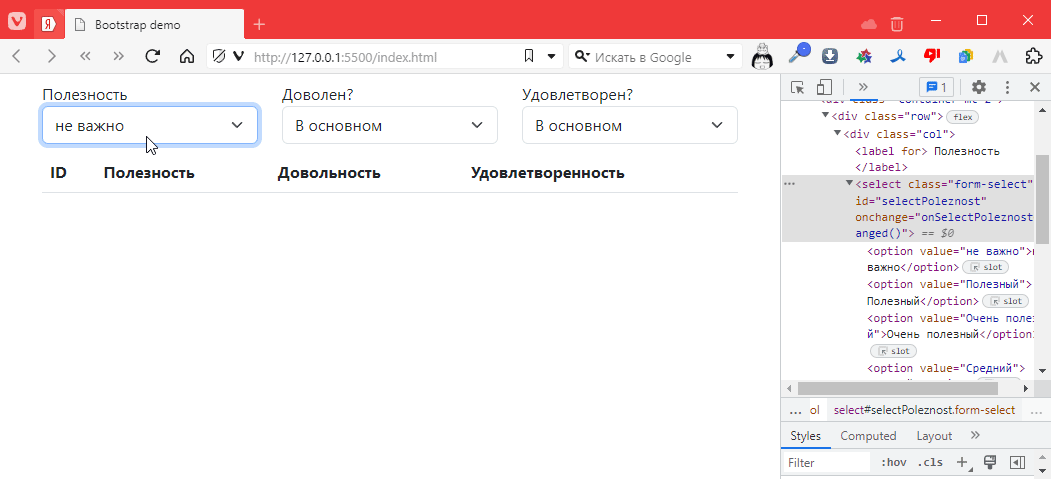Toggle the device toolbar in DevTools
The image size is (1051, 479).
coord(824,88)
